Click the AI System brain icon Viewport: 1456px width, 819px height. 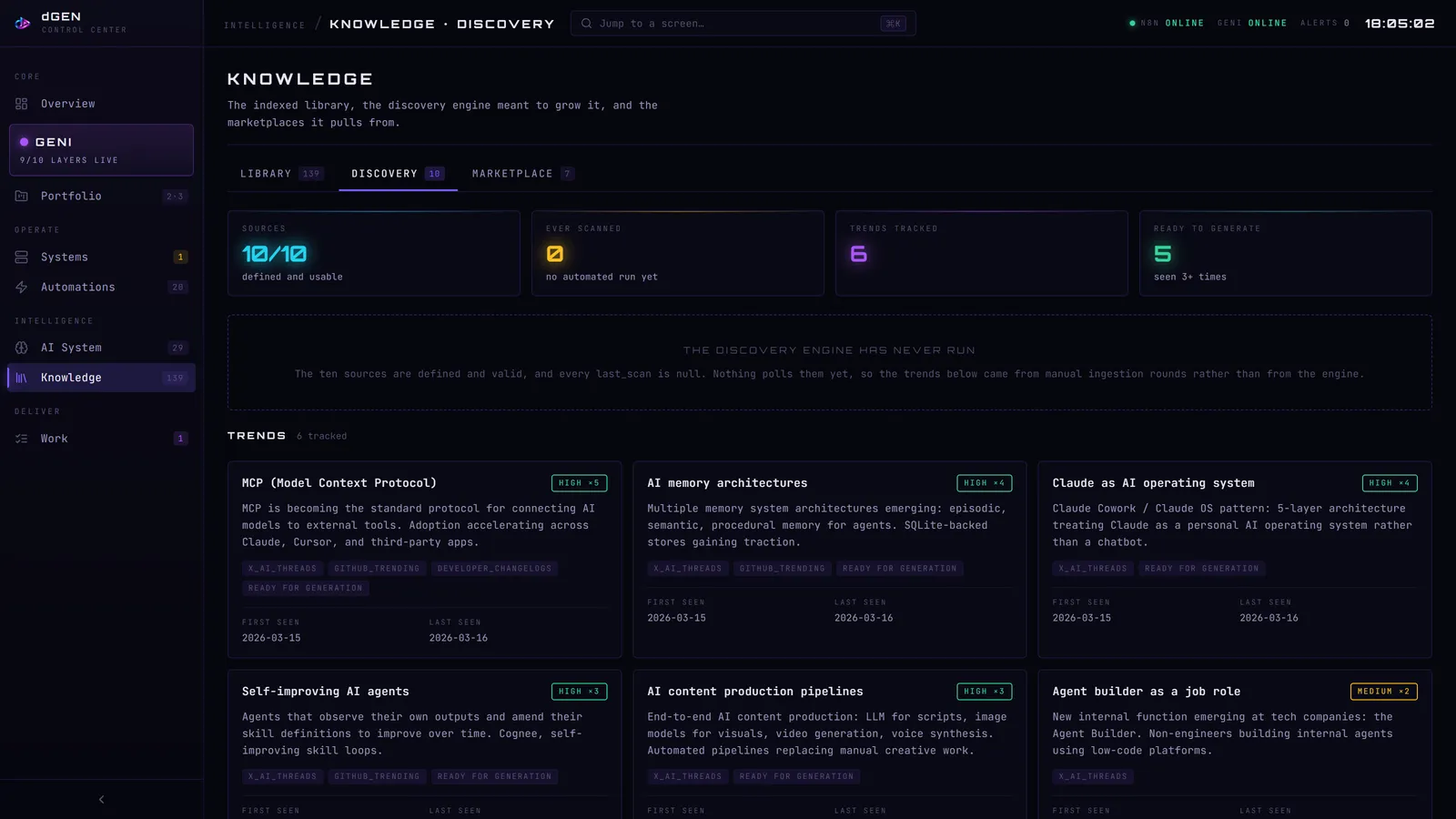(22, 348)
